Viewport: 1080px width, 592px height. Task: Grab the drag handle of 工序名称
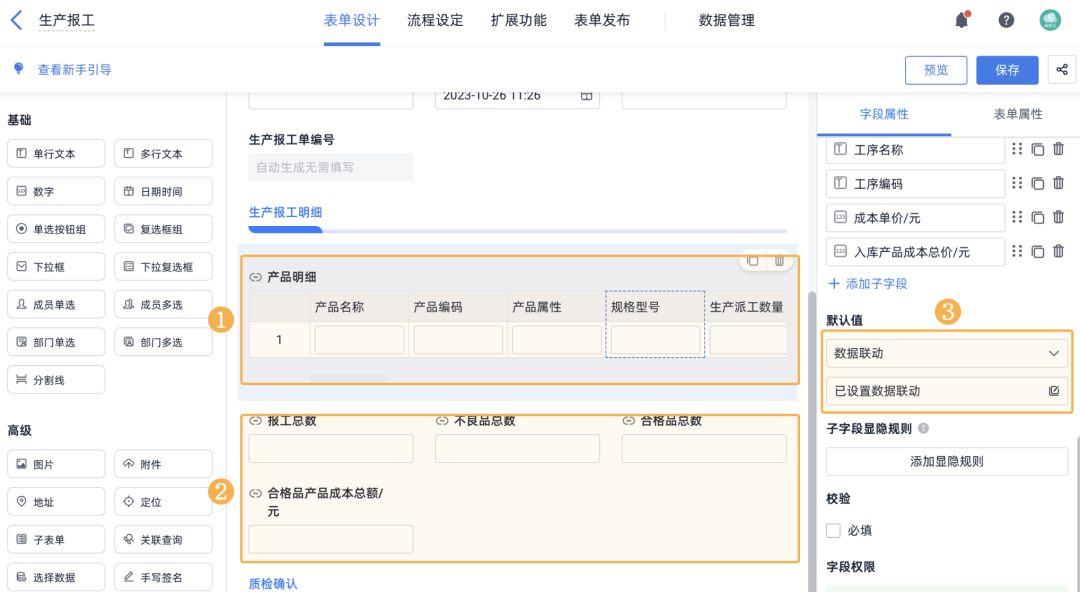point(1017,149)
